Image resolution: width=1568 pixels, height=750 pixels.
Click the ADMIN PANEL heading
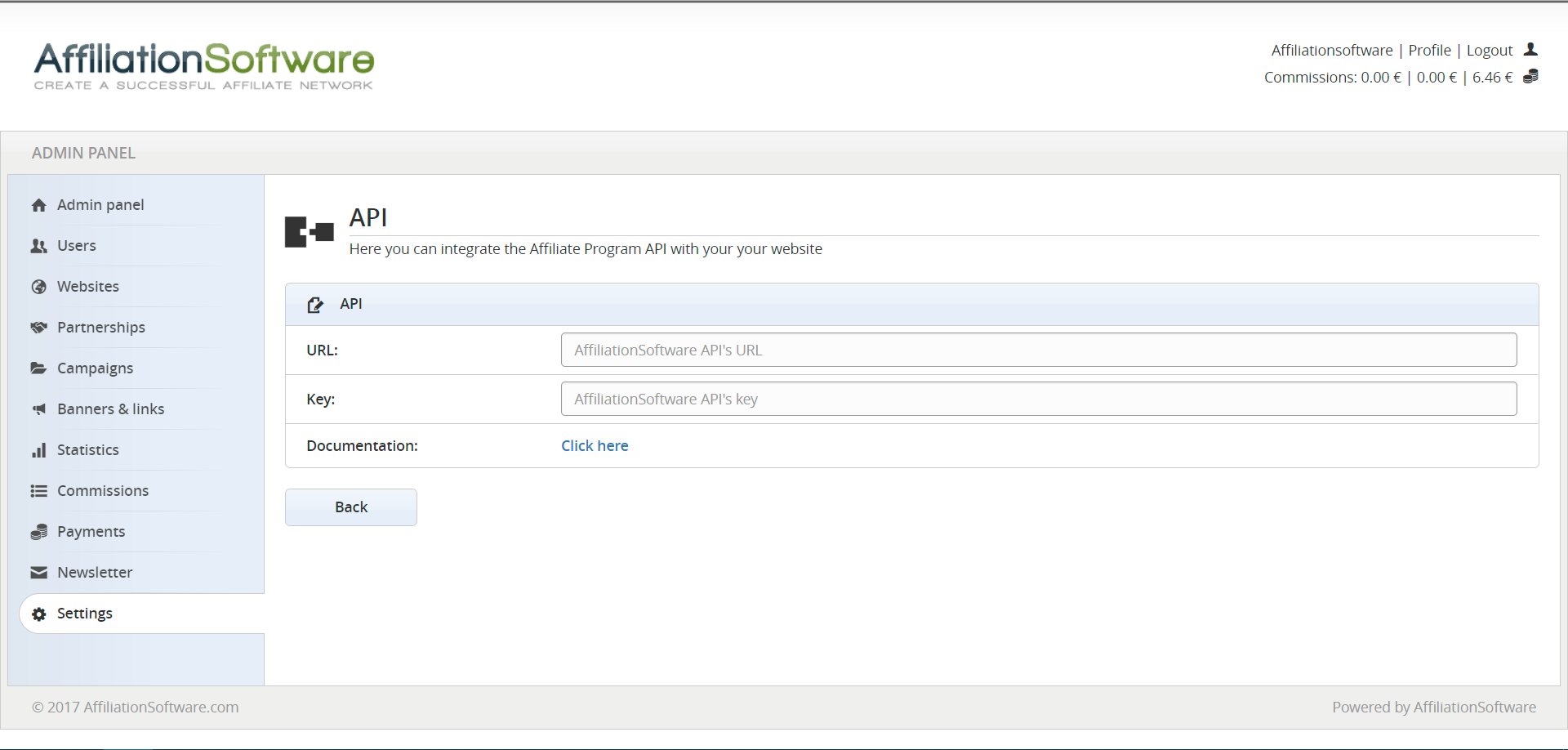pos(84,153)
